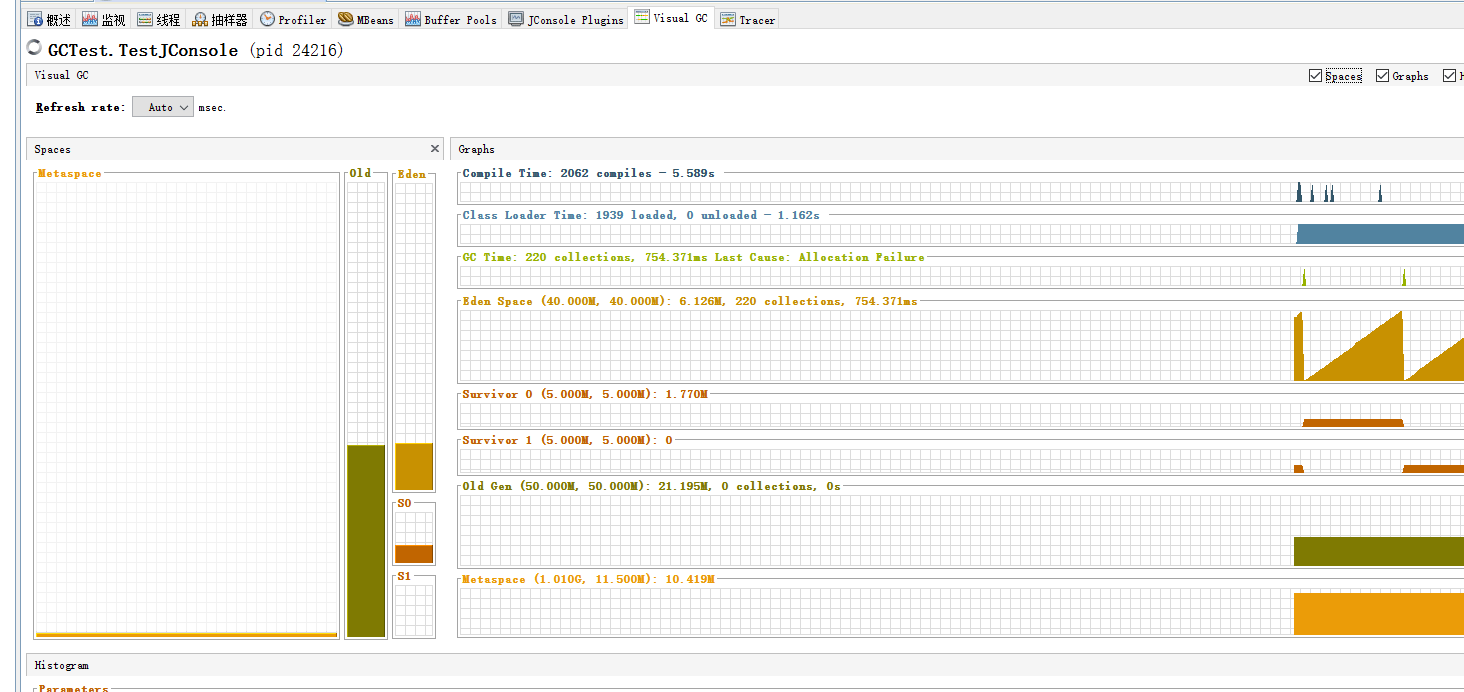Collapse the Histogram section header
The width and height of the screenshot is (1464, 692).
click(61, 665)
